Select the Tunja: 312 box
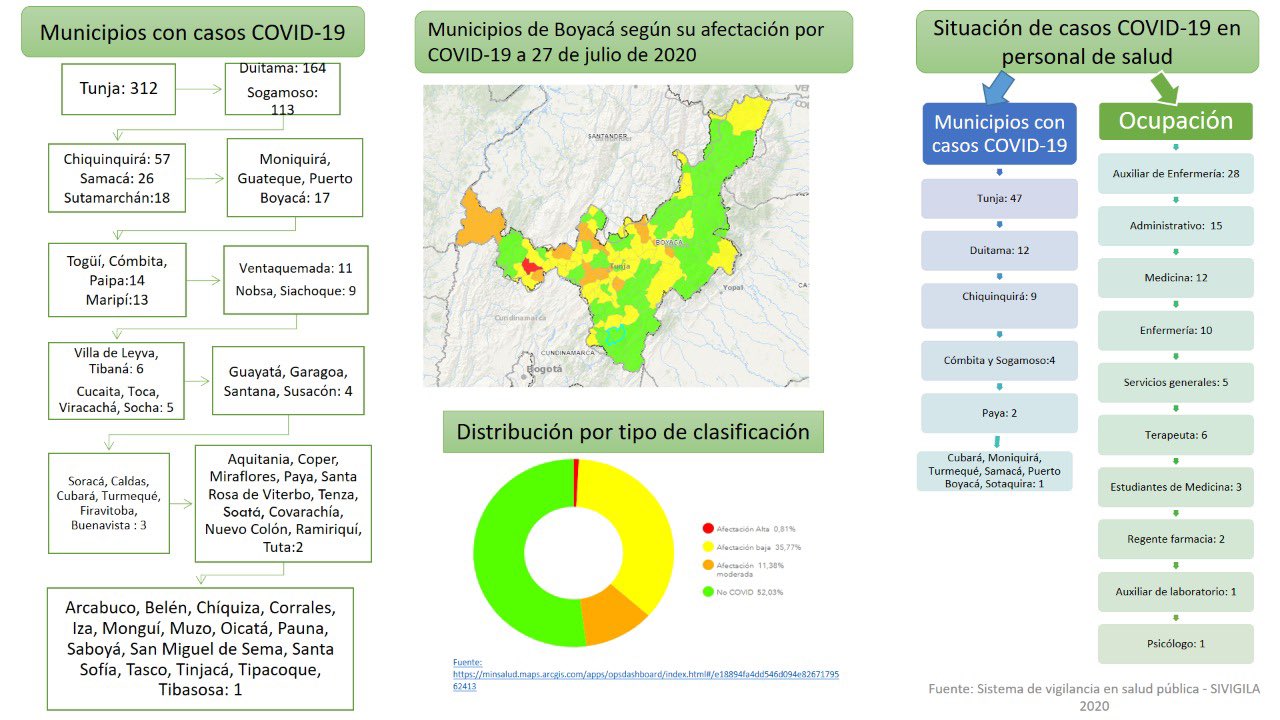The image size is (1280, 720). click(x=118, y=89)
